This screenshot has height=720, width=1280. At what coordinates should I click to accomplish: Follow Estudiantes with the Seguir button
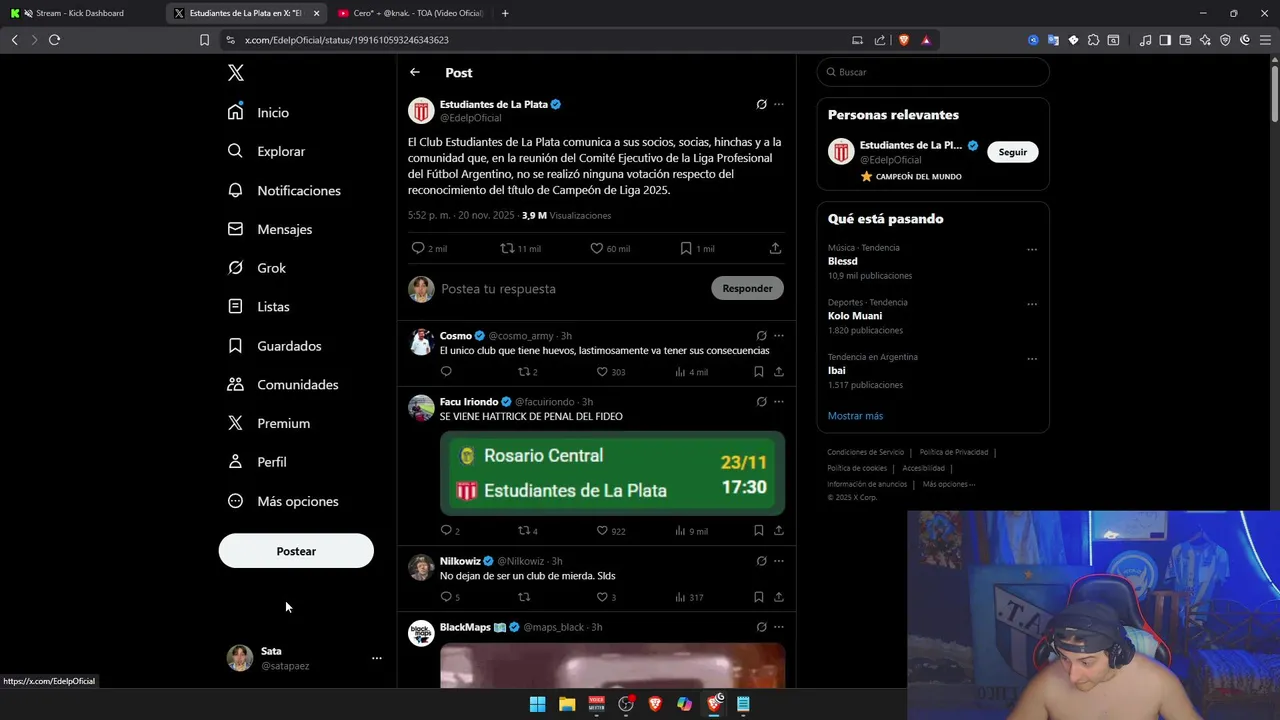click(x=1012, y=152)
